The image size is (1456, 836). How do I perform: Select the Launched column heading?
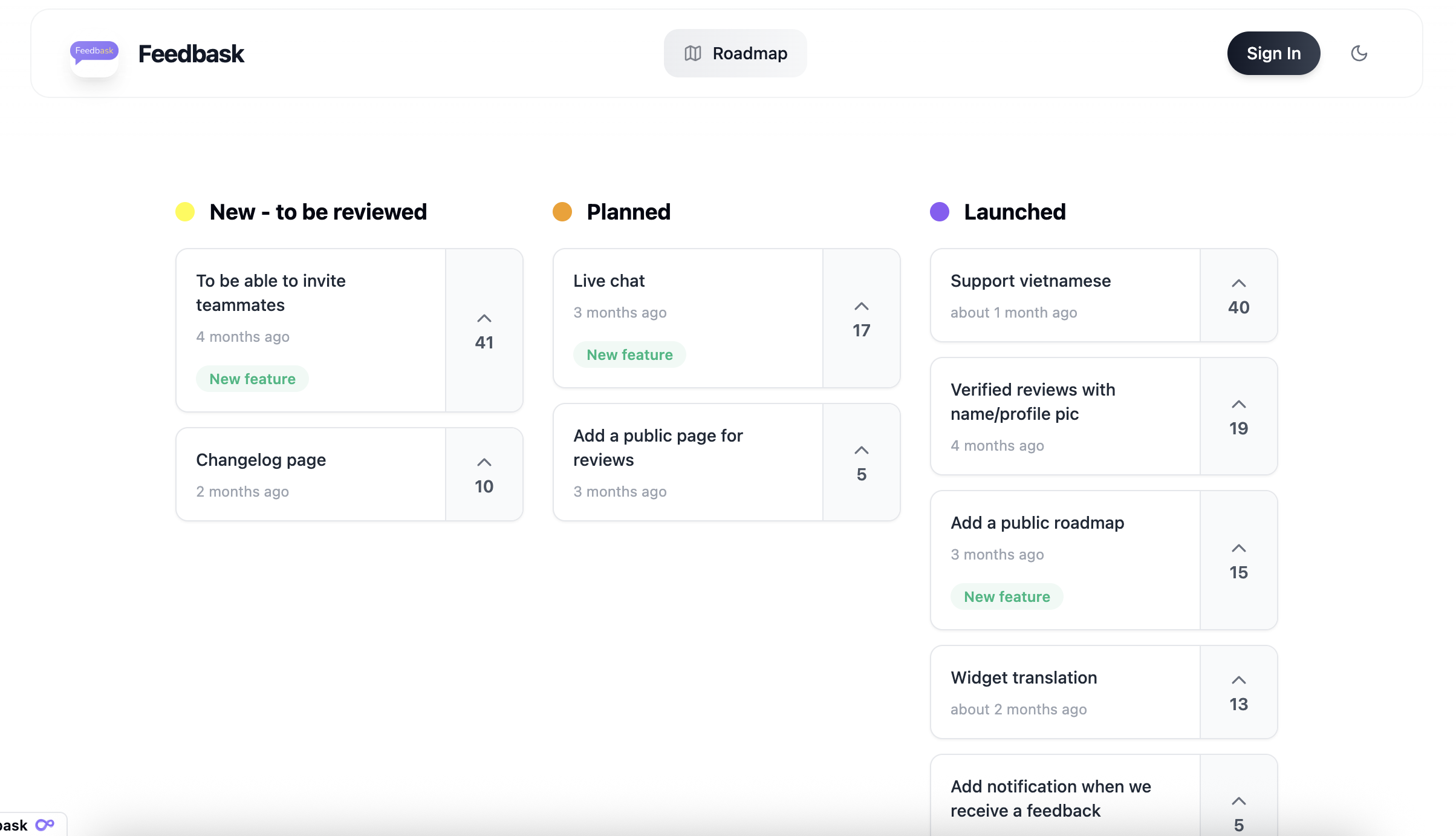(1014, 212)
